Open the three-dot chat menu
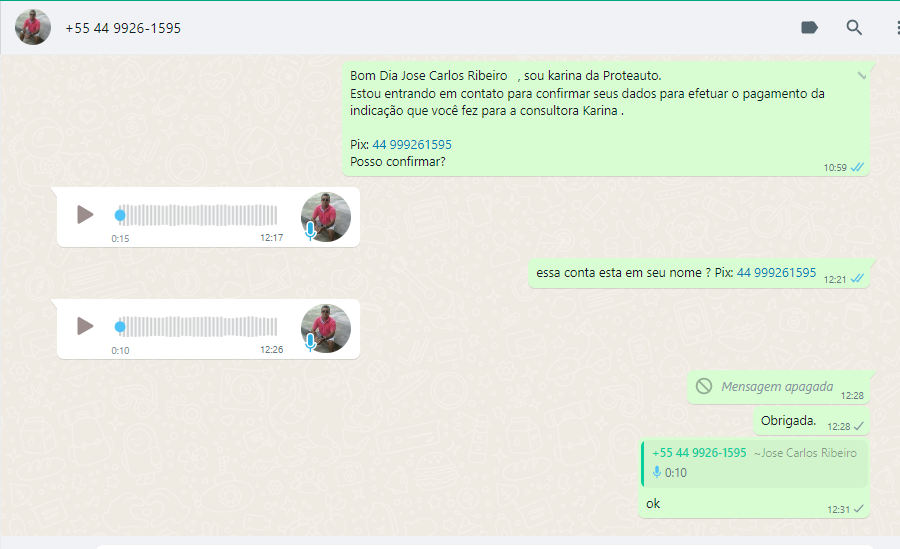Screen dimensions: 900x549 coord(896,28)
